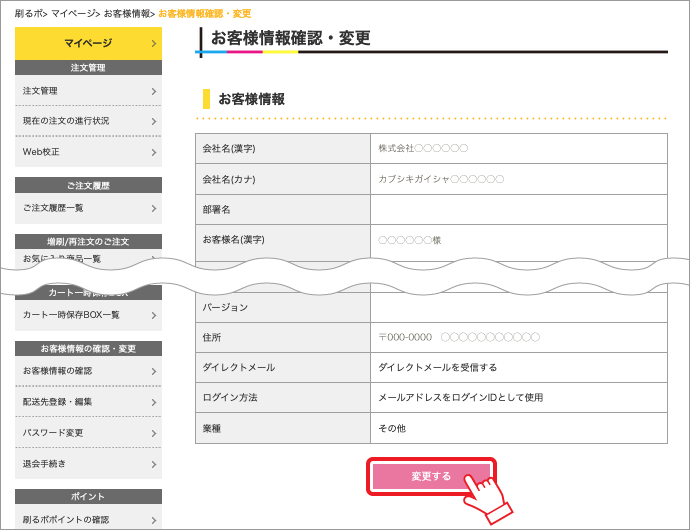Click the メールアドレスをログインIDとして使用 cell
The width and height of the screenshot is (690, 530).
tap(518, 398)
